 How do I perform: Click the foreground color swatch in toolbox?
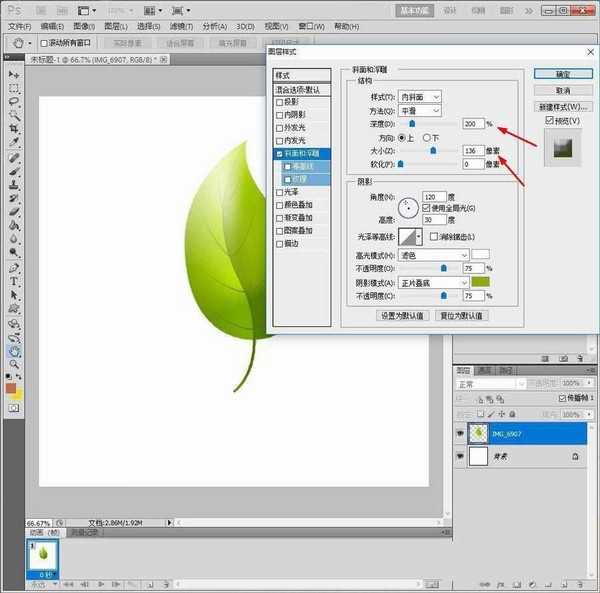pyautogui.click(x=11, y=387)
